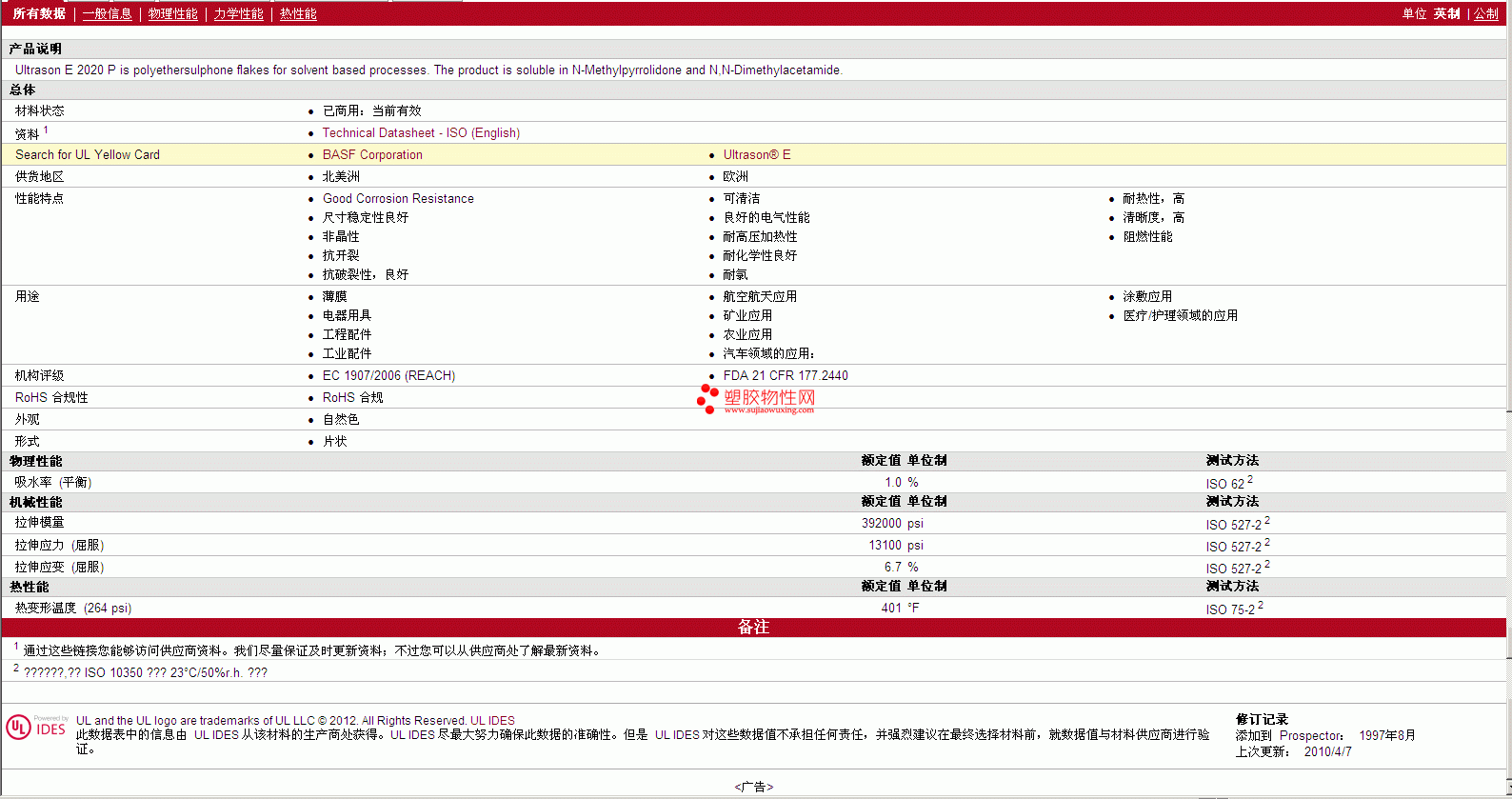Click the UL IDES logo

(x=37, y=728)
